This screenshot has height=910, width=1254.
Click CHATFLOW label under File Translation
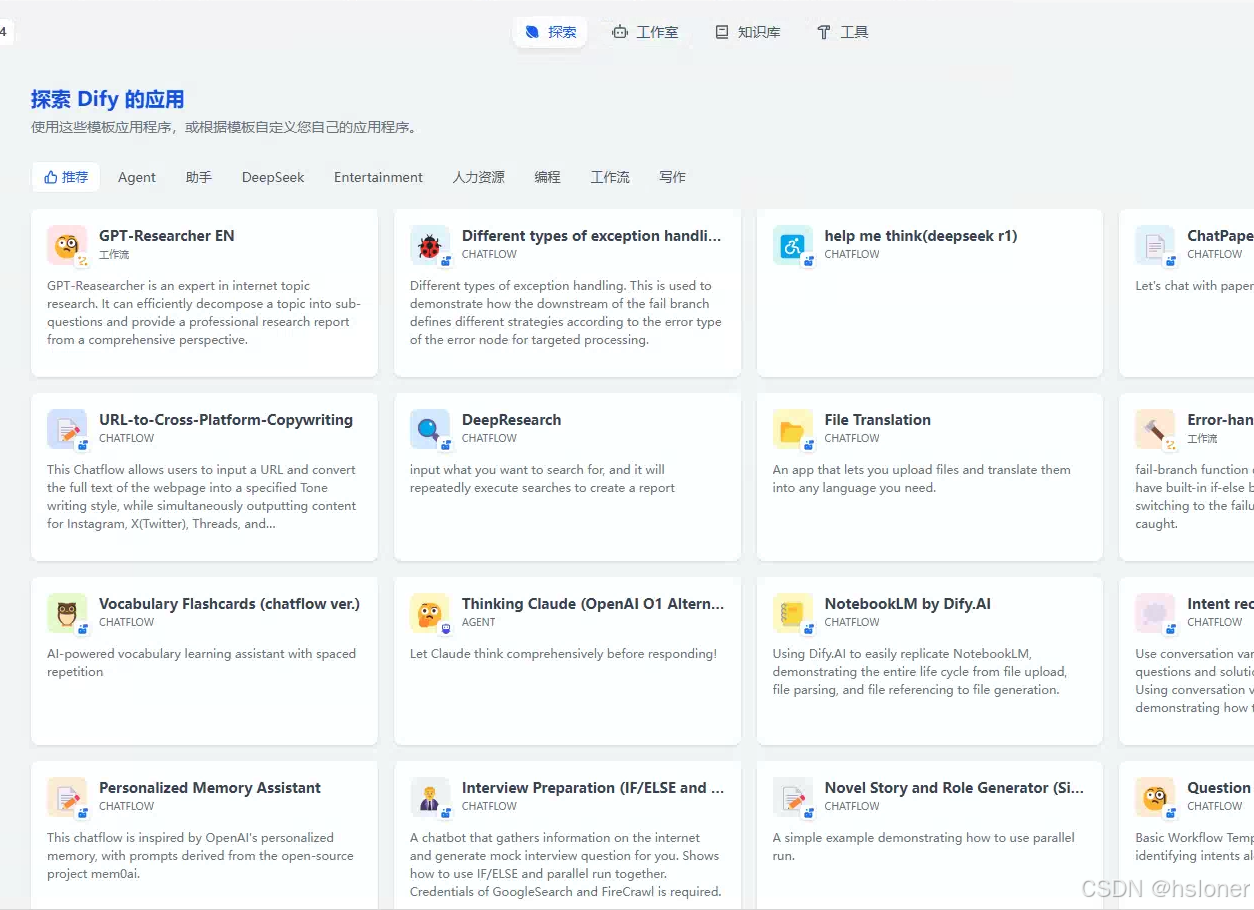(x=853, y=438)
